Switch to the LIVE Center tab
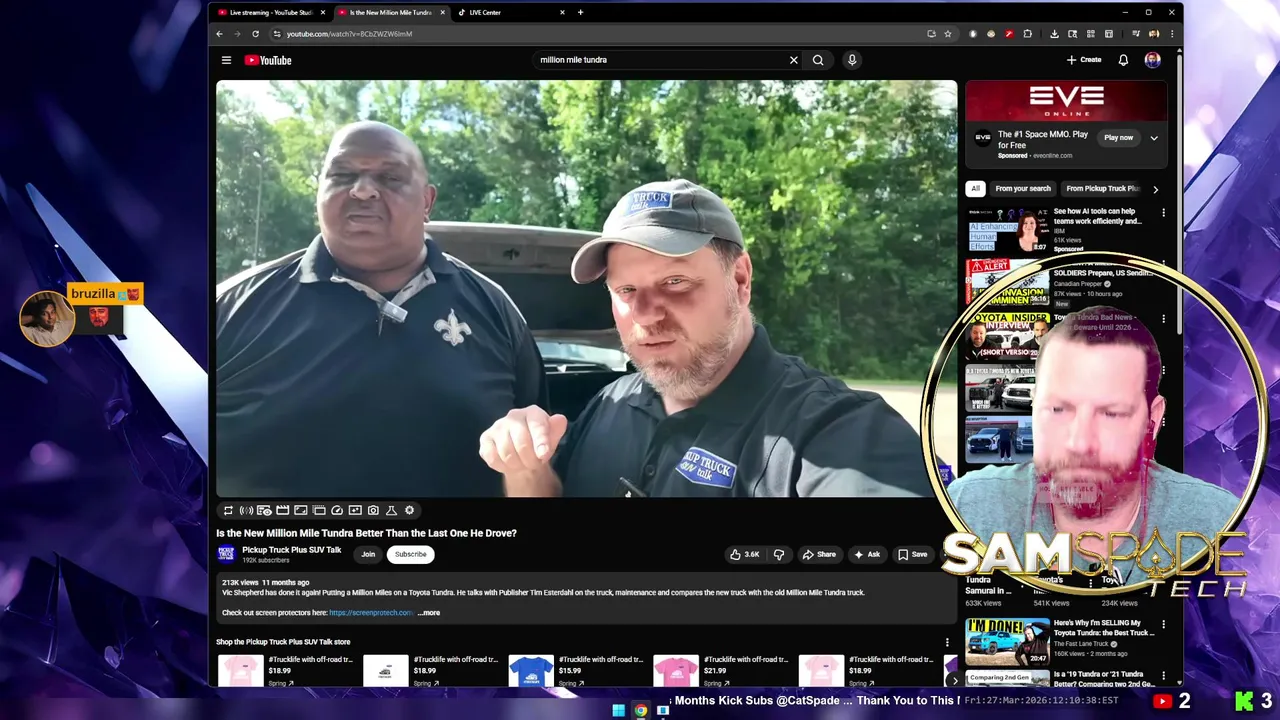 510,13
